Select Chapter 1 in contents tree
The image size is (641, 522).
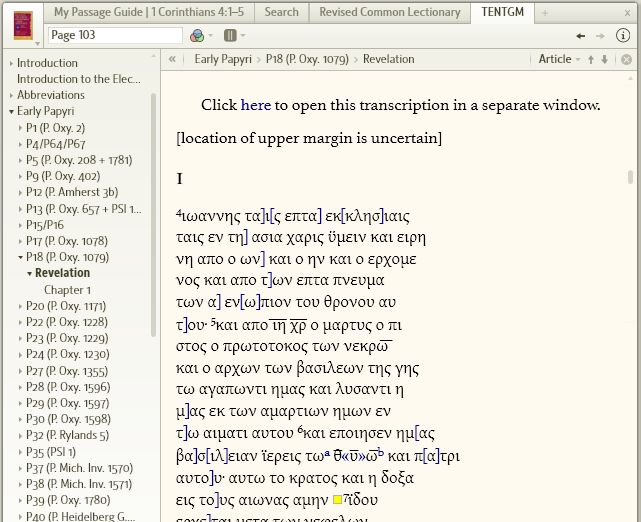coord(67,290)
